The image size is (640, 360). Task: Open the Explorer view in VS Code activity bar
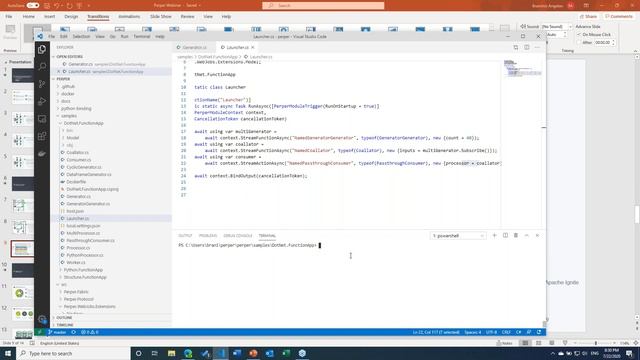(x=42, y=49)
